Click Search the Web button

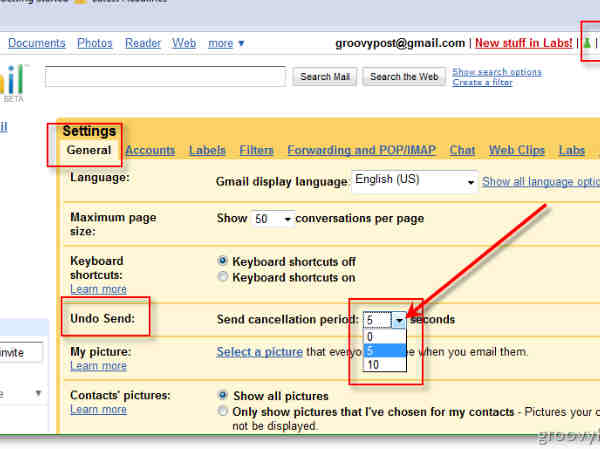point(404,77)
